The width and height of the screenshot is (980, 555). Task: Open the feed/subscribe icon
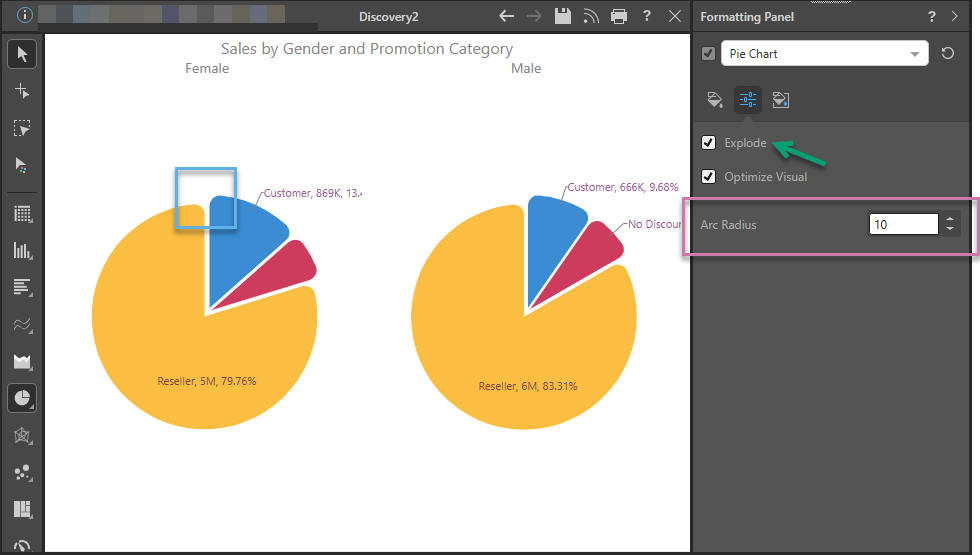591,16
